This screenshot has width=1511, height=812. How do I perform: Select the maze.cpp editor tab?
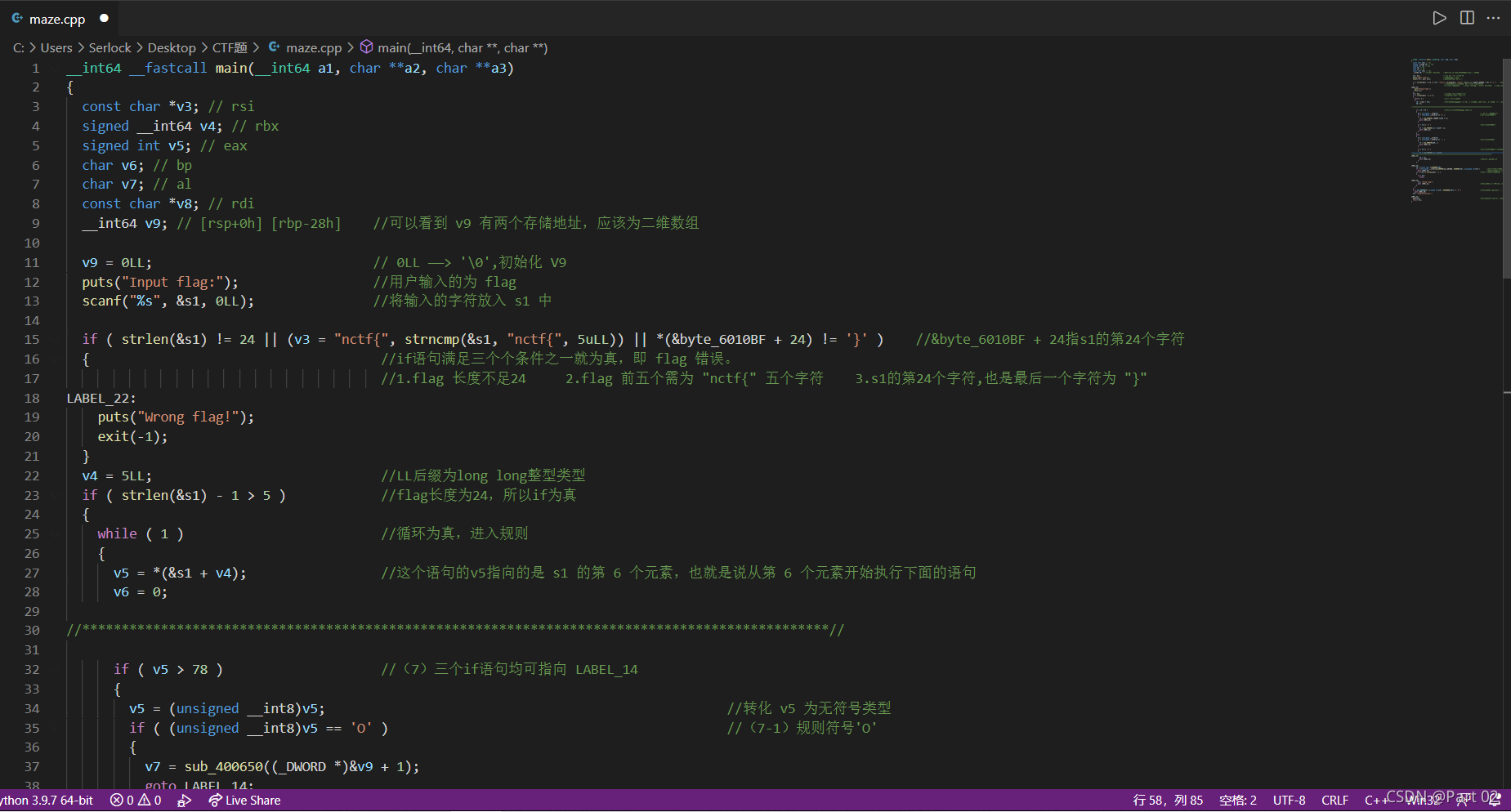[56, 18]
